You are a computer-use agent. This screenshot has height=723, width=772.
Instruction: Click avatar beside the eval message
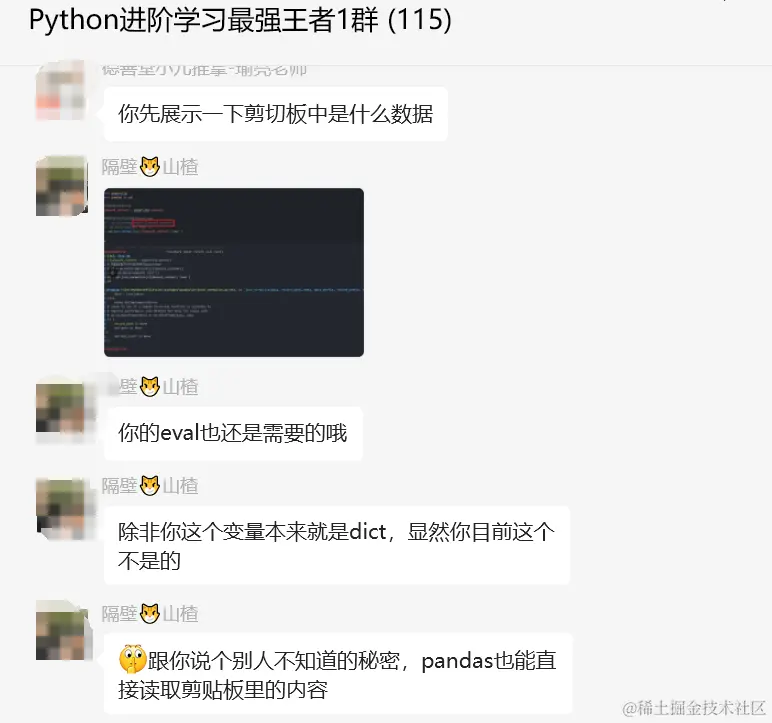point(62,408)
